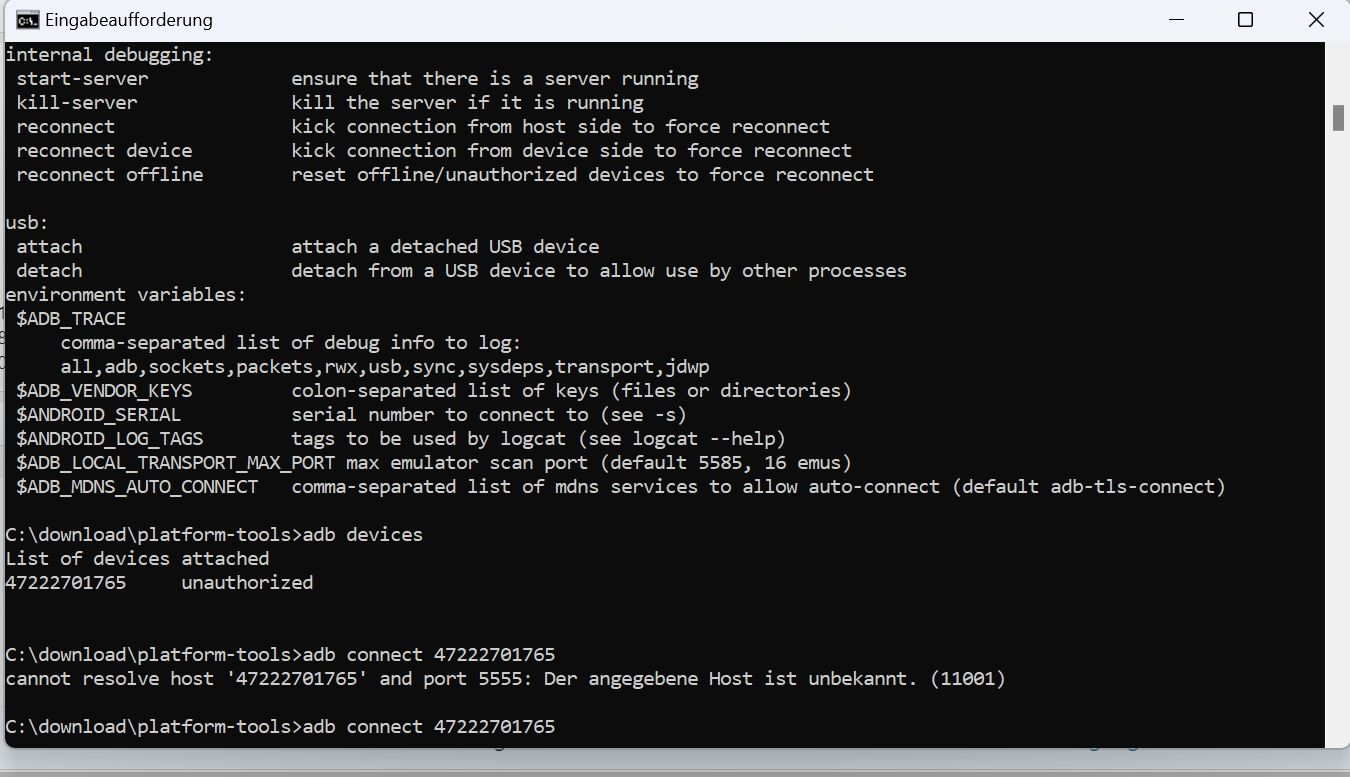Click the vertical scrollbar thumb
1350x777 pixels.
1338,117
